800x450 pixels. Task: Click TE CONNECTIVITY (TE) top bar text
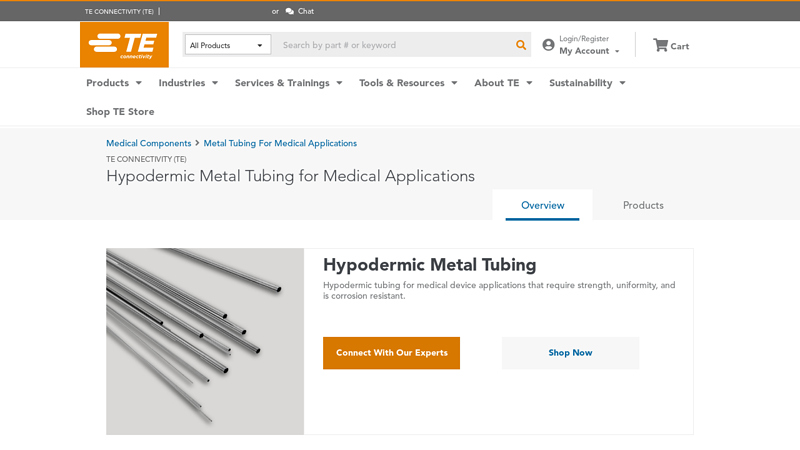click(119, 11)
